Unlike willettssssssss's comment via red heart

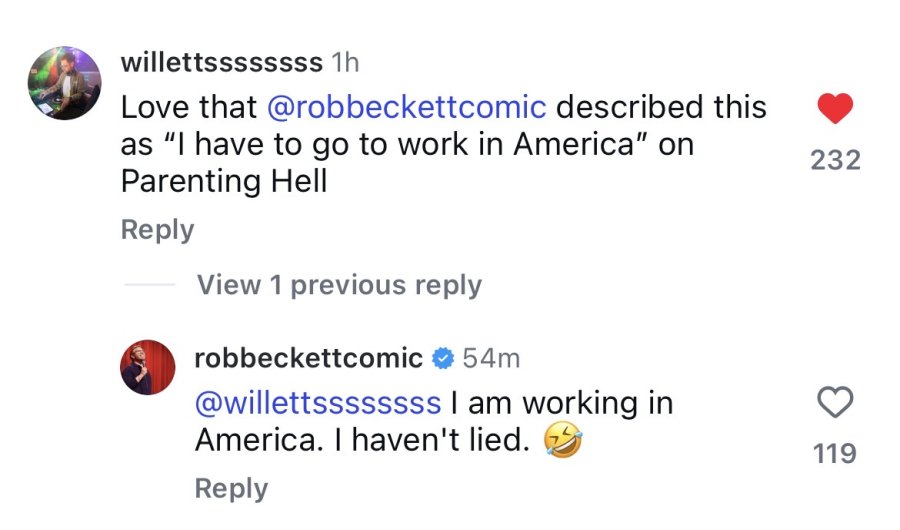pyautogui.click(x=835, y=108)
